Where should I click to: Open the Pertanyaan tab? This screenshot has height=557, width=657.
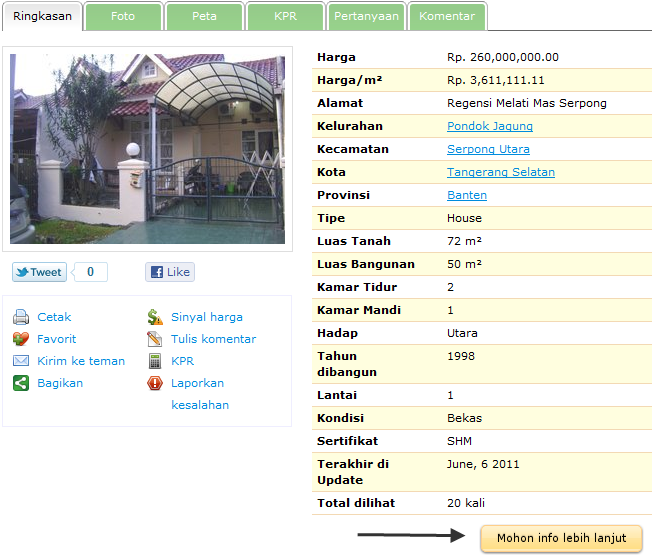366,16
